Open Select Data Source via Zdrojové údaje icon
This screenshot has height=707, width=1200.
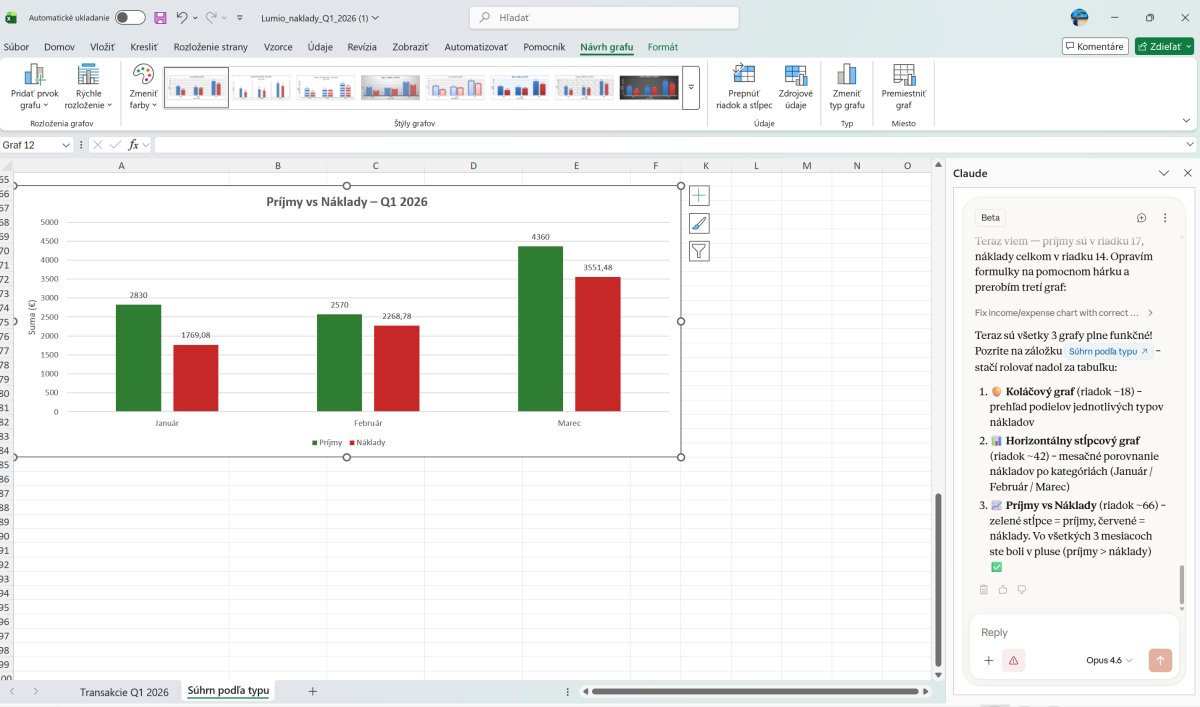pos(795,75)
